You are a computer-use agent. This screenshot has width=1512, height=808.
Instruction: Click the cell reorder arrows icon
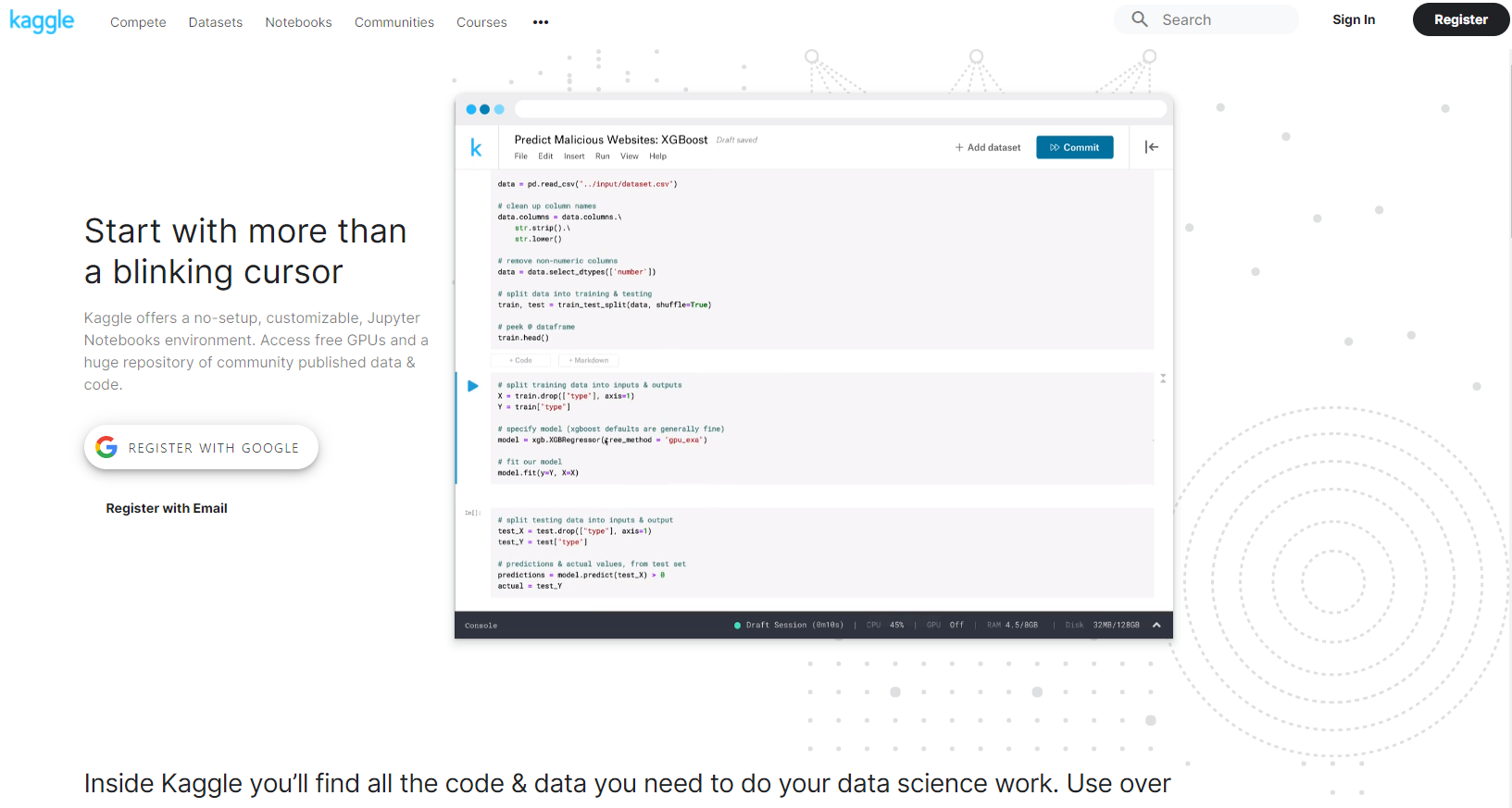[1163, 379]
